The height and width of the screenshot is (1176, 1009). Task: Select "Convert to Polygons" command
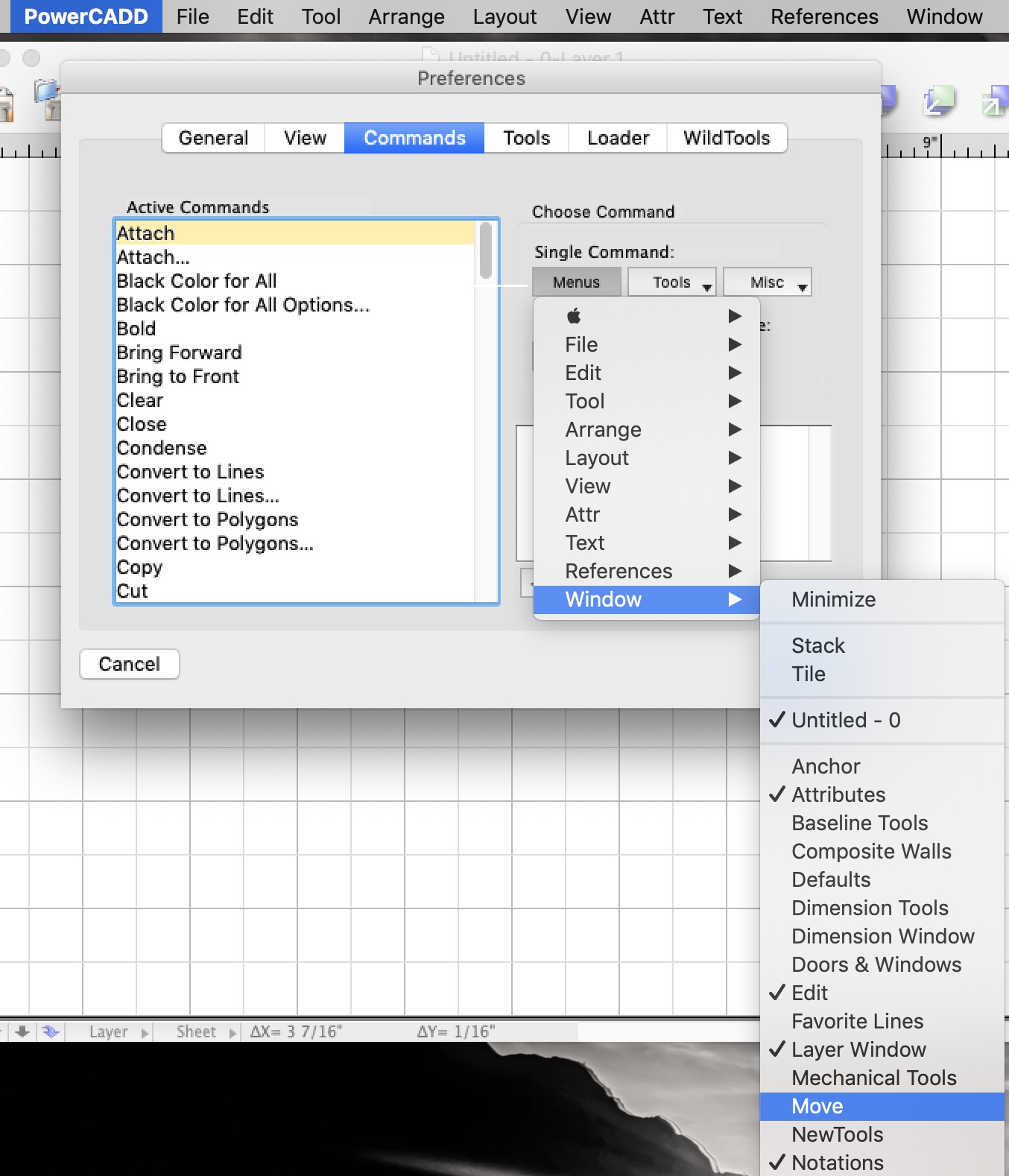(295, 519)
